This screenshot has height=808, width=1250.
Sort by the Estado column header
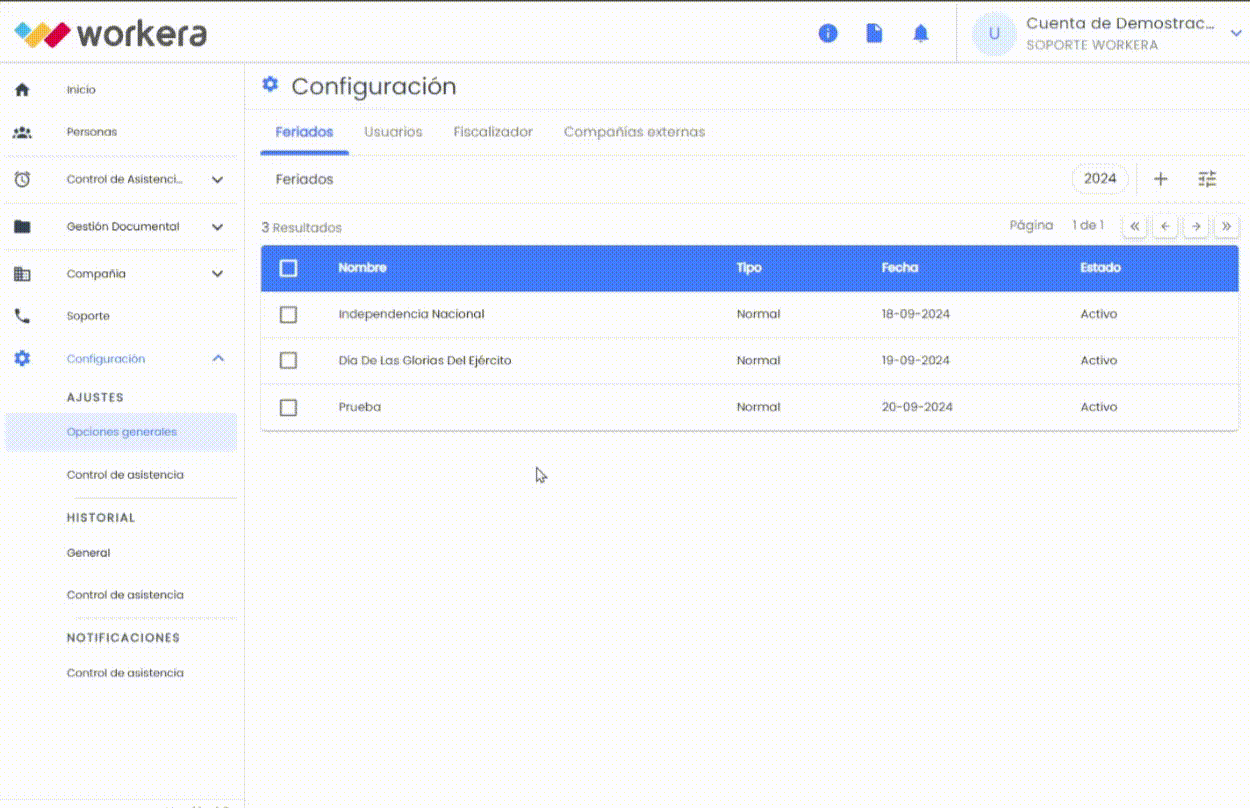1100,268
